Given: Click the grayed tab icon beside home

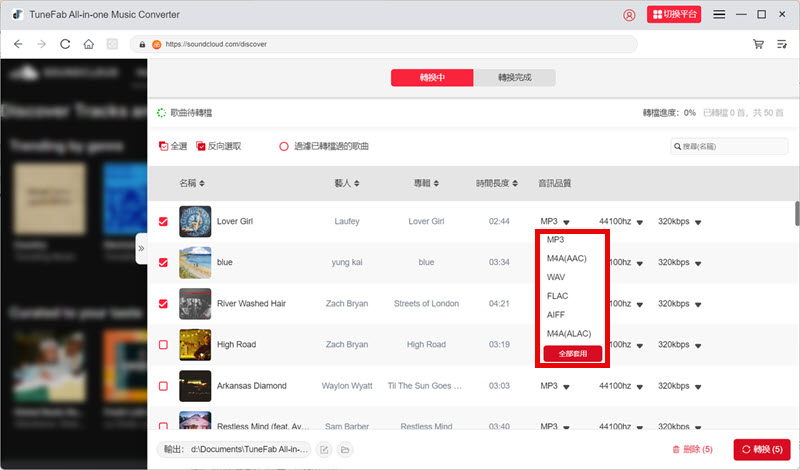Looking at the screenshot, I should click(112, 44).
